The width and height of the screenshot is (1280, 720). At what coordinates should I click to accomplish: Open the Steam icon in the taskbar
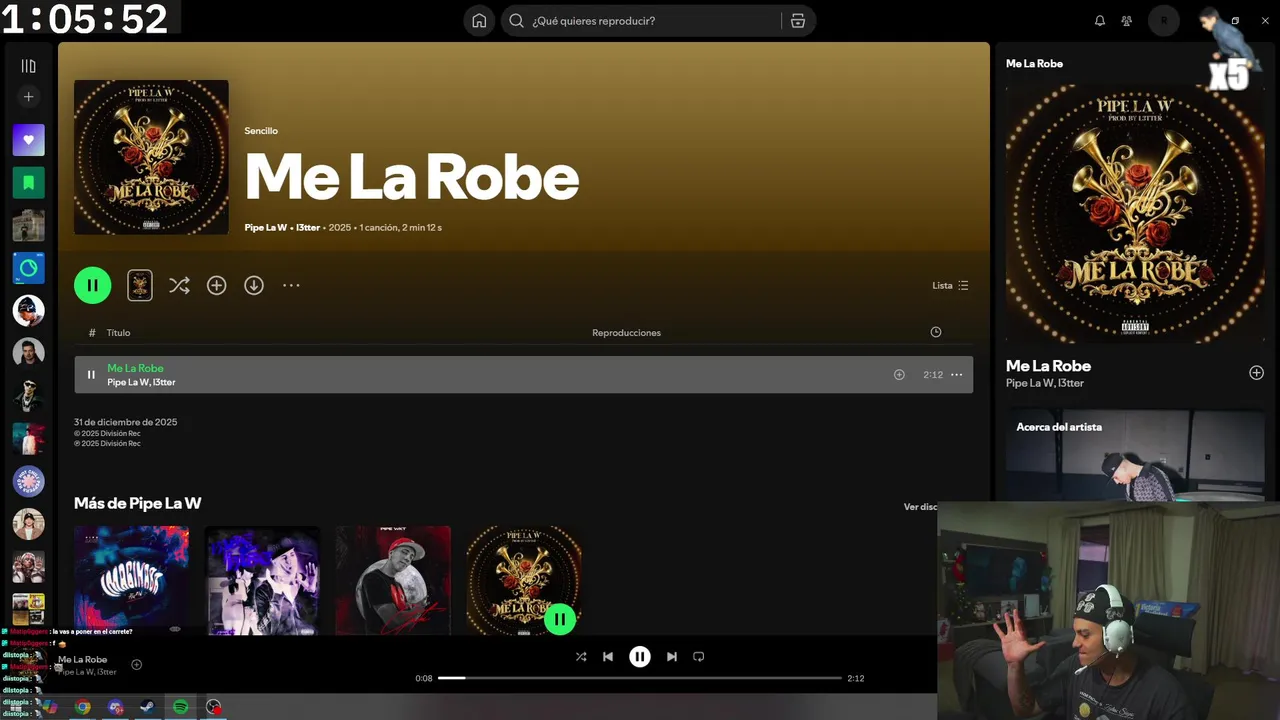click(x=148, y=707)
